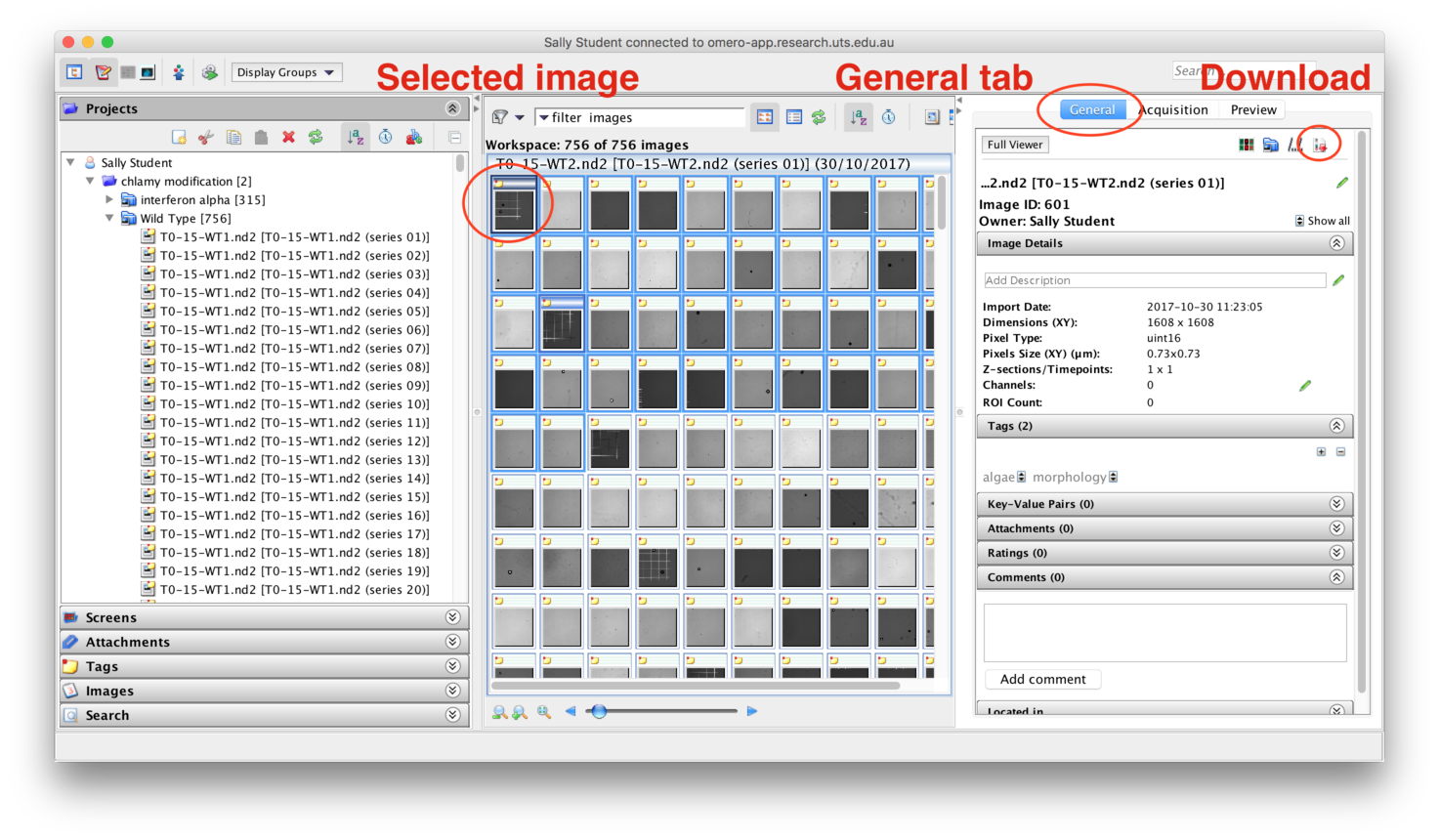Click the thumbnail zoom slider handle
Image resolution: width=1439 pixels, height=840 pixels.
point(599,711)
